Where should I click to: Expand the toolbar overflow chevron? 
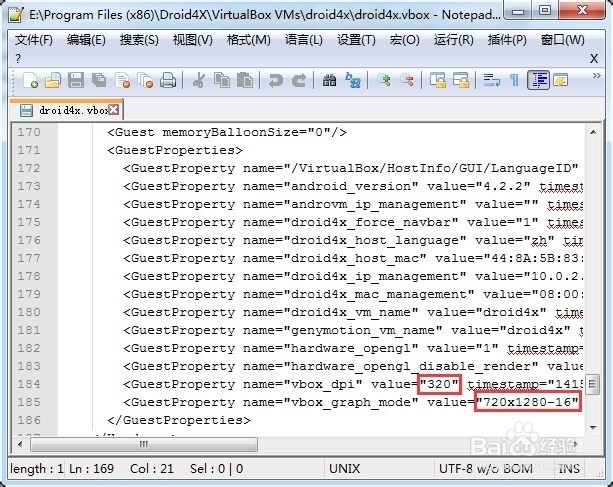pos(596,76)
